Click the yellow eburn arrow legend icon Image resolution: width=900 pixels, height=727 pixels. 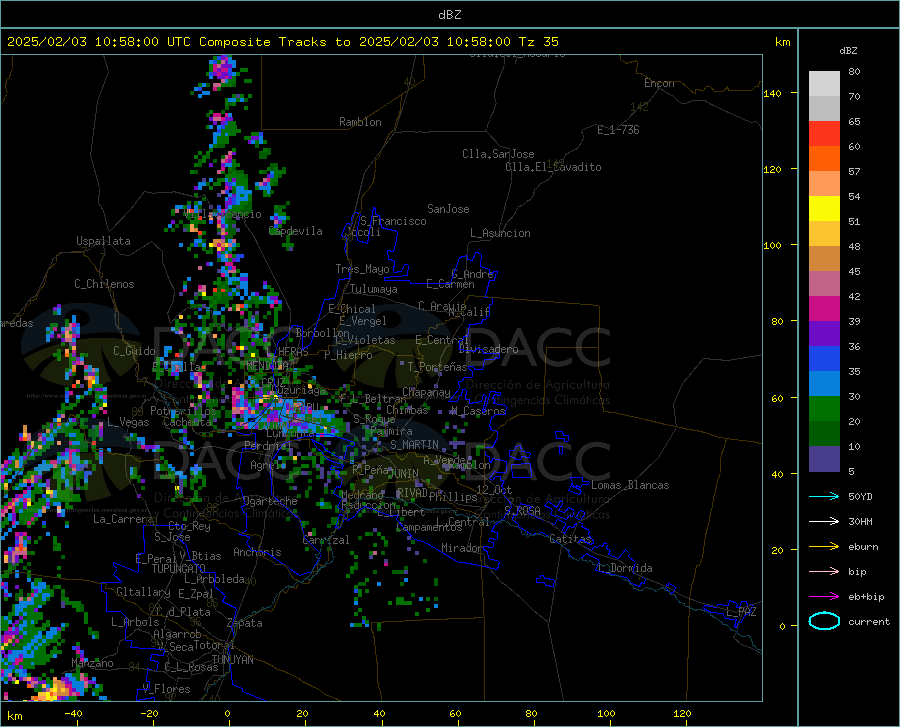(824, 546)
